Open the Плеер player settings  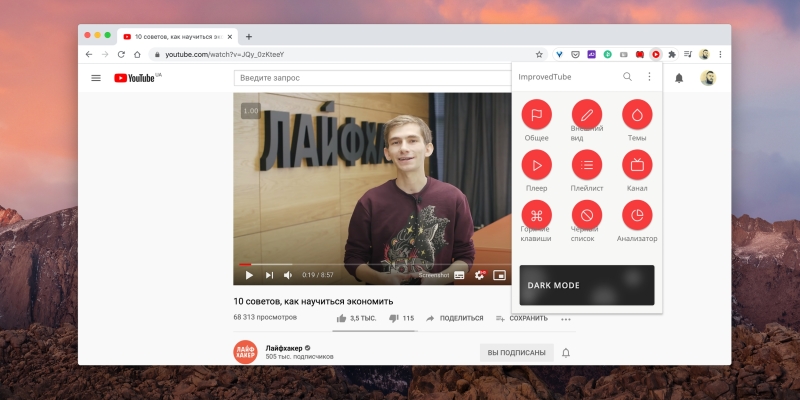pyautogui.click(x=536, y=165)
